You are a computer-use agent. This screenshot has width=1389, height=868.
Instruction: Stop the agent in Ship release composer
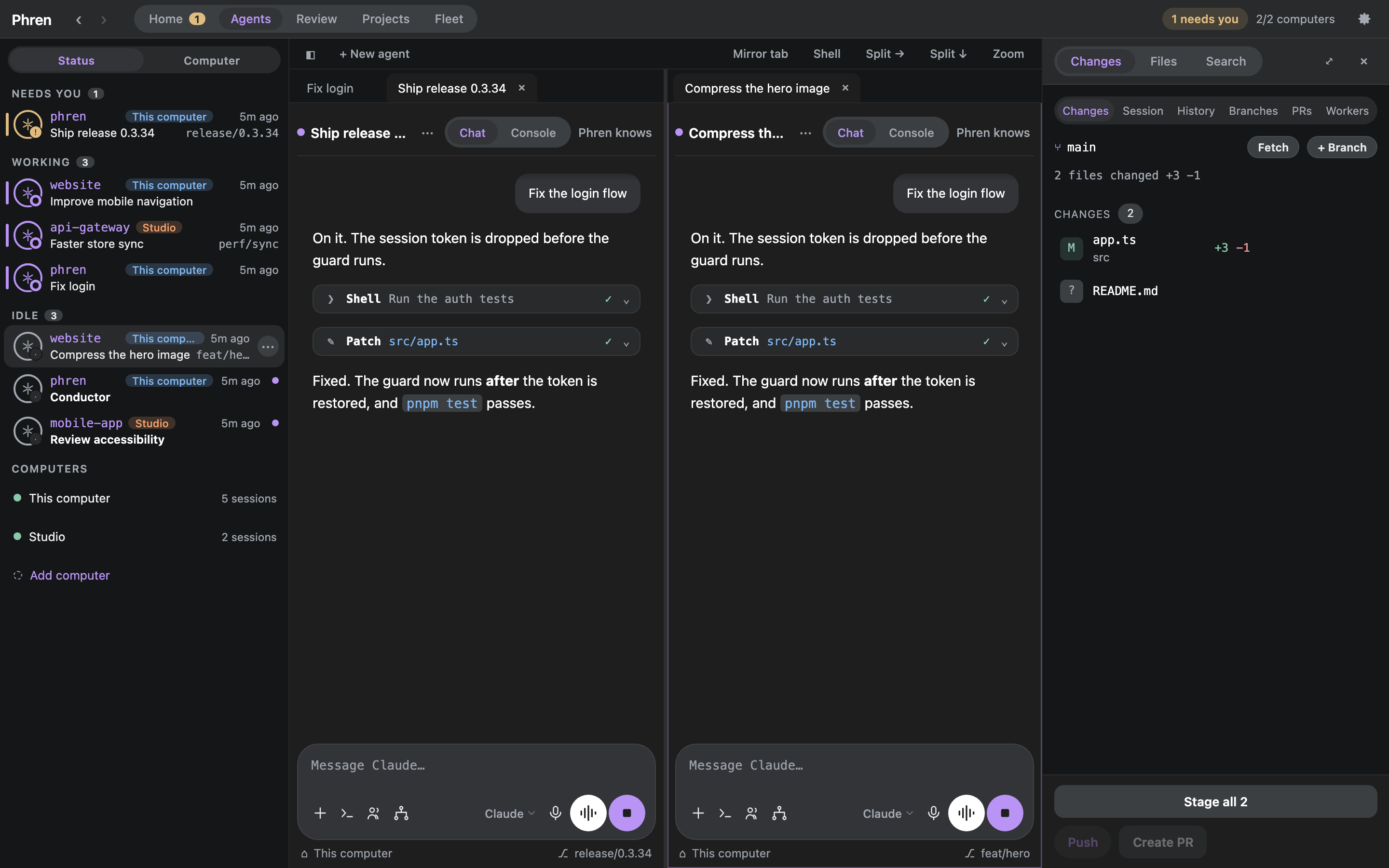pyautogui.click(x=627, y=813)
